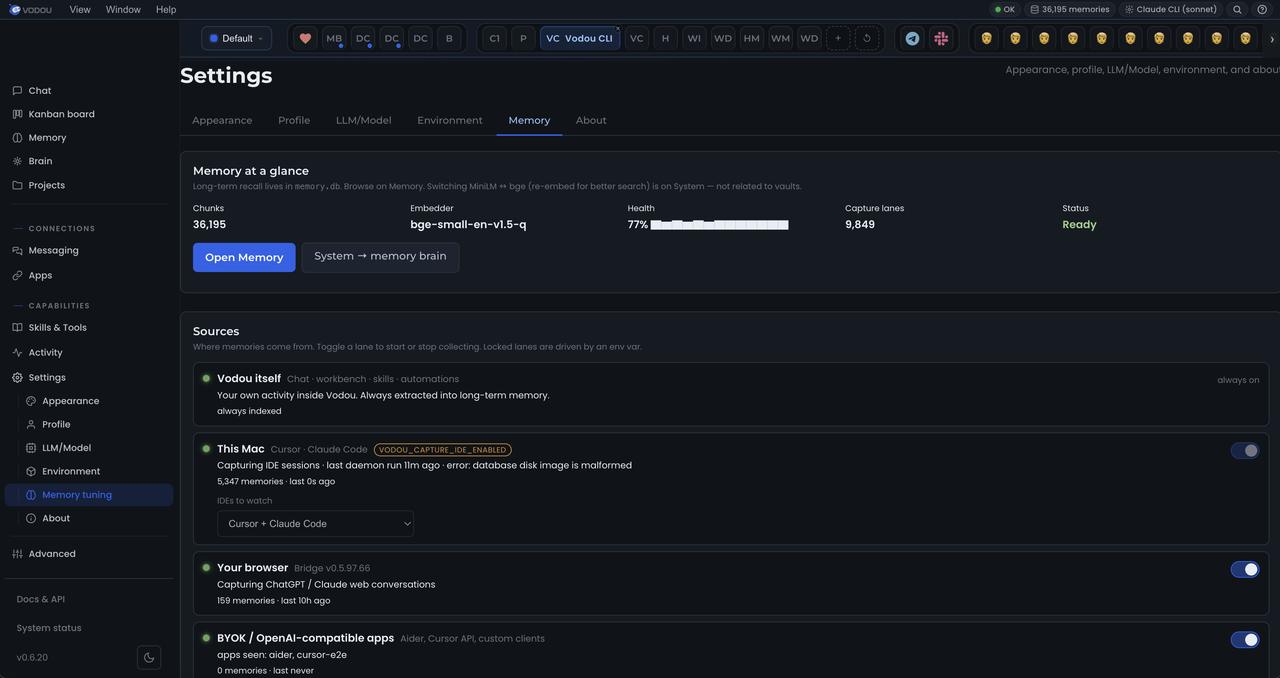
Task: Open the Window menu
Action: point(123,9)
